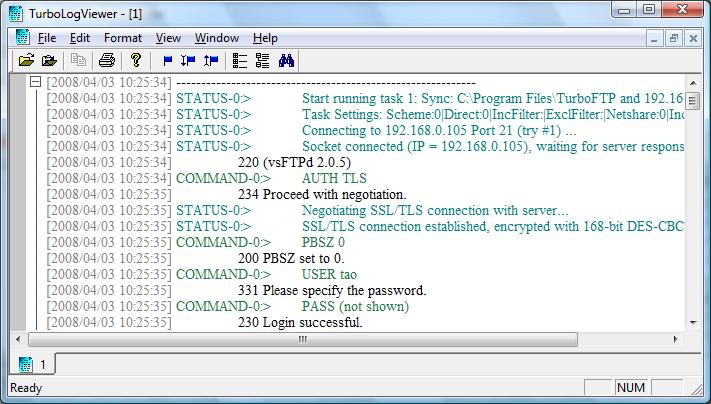This screenshot has width=711, height=404.
Task: Expand all entries using the list icon
Action: (x=239, y=60)
